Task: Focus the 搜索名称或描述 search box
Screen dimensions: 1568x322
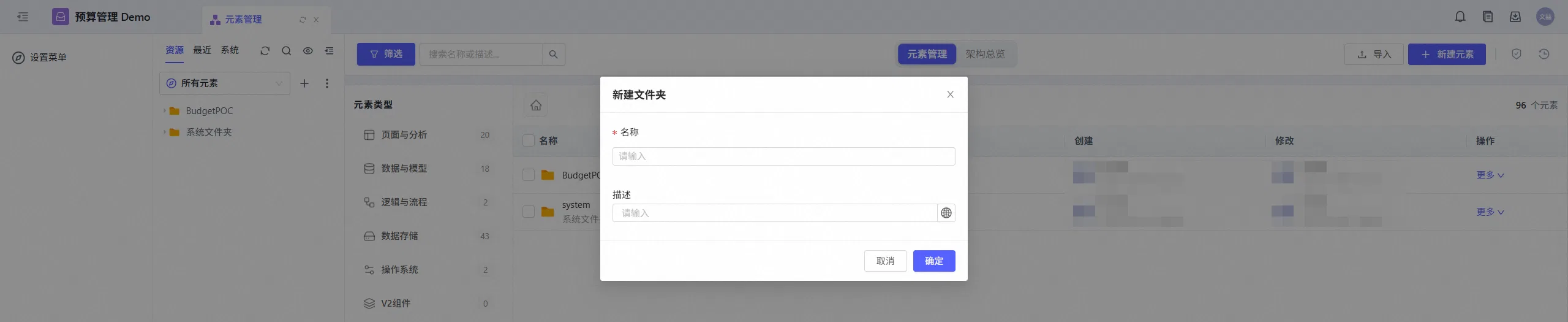Action: (481, 54)
